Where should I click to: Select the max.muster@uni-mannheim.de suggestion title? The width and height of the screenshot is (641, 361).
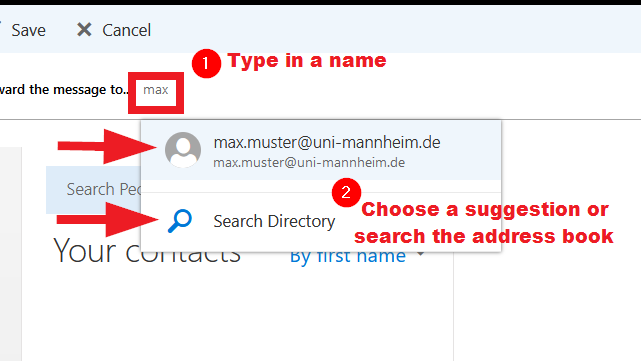pyautogui.click(x=327, y=143)
